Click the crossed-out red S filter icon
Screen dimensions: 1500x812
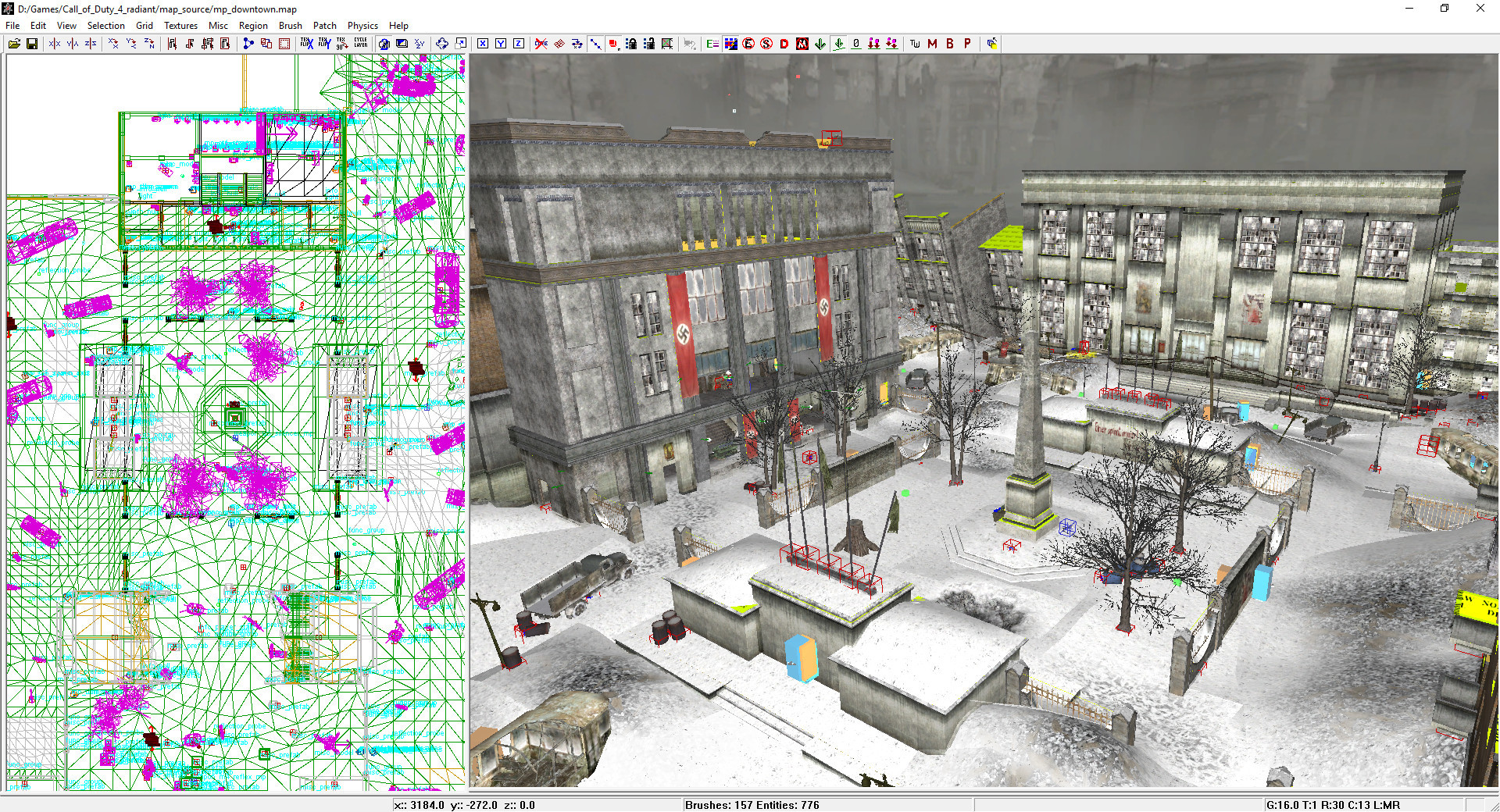click(766, 44)
